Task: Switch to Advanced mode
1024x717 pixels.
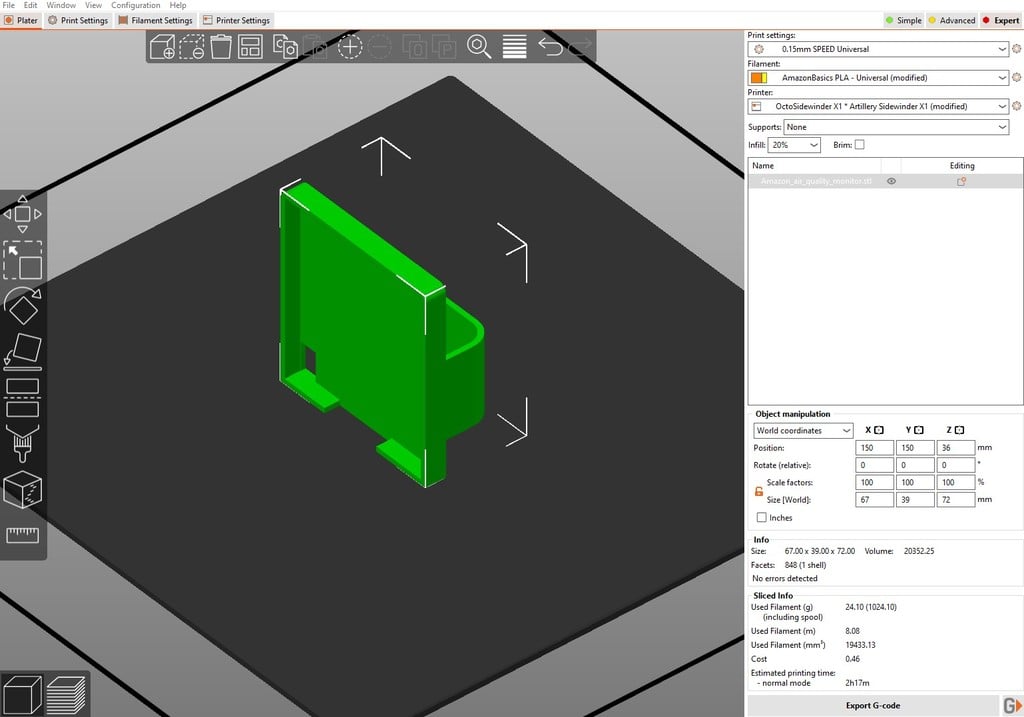Action: click(x=951, y=20)
